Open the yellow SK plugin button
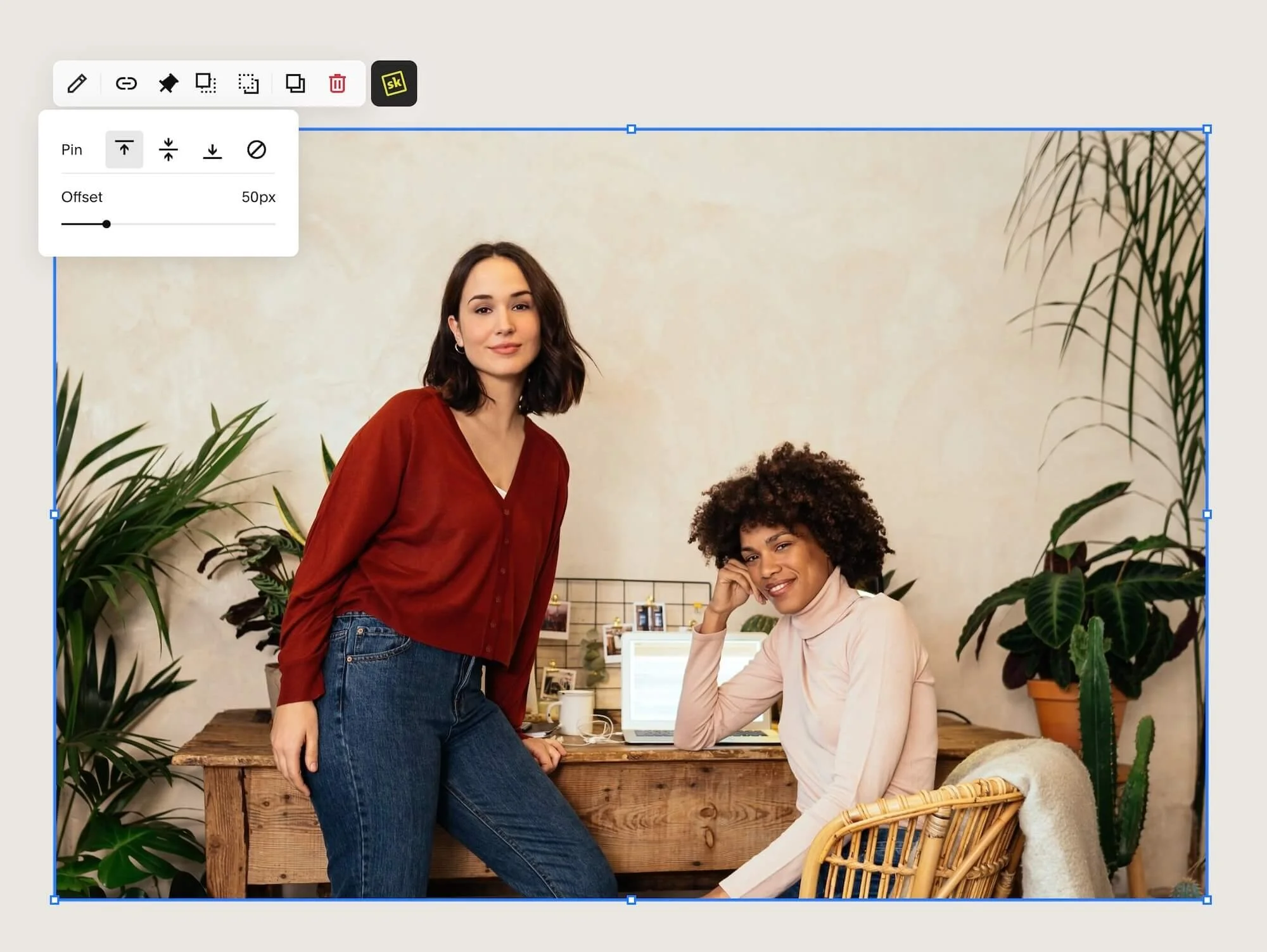 coord(394,84)
